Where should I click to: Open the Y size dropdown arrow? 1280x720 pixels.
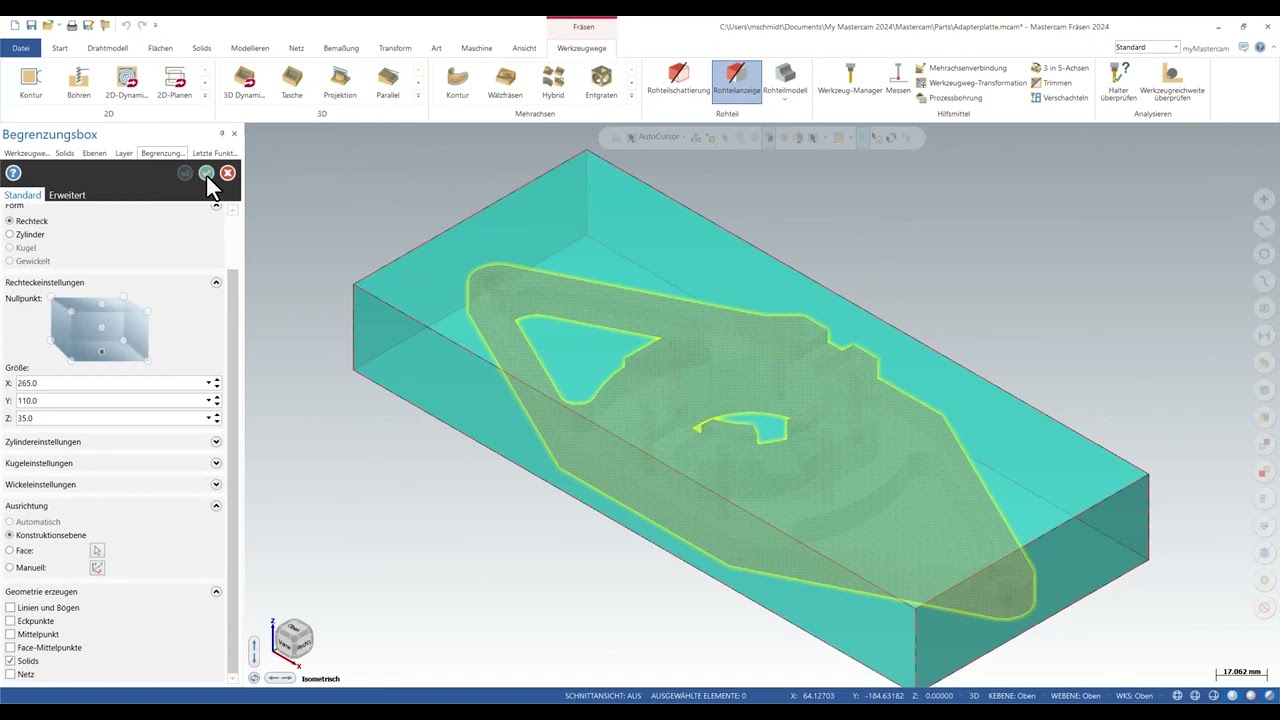coord(209,401)
